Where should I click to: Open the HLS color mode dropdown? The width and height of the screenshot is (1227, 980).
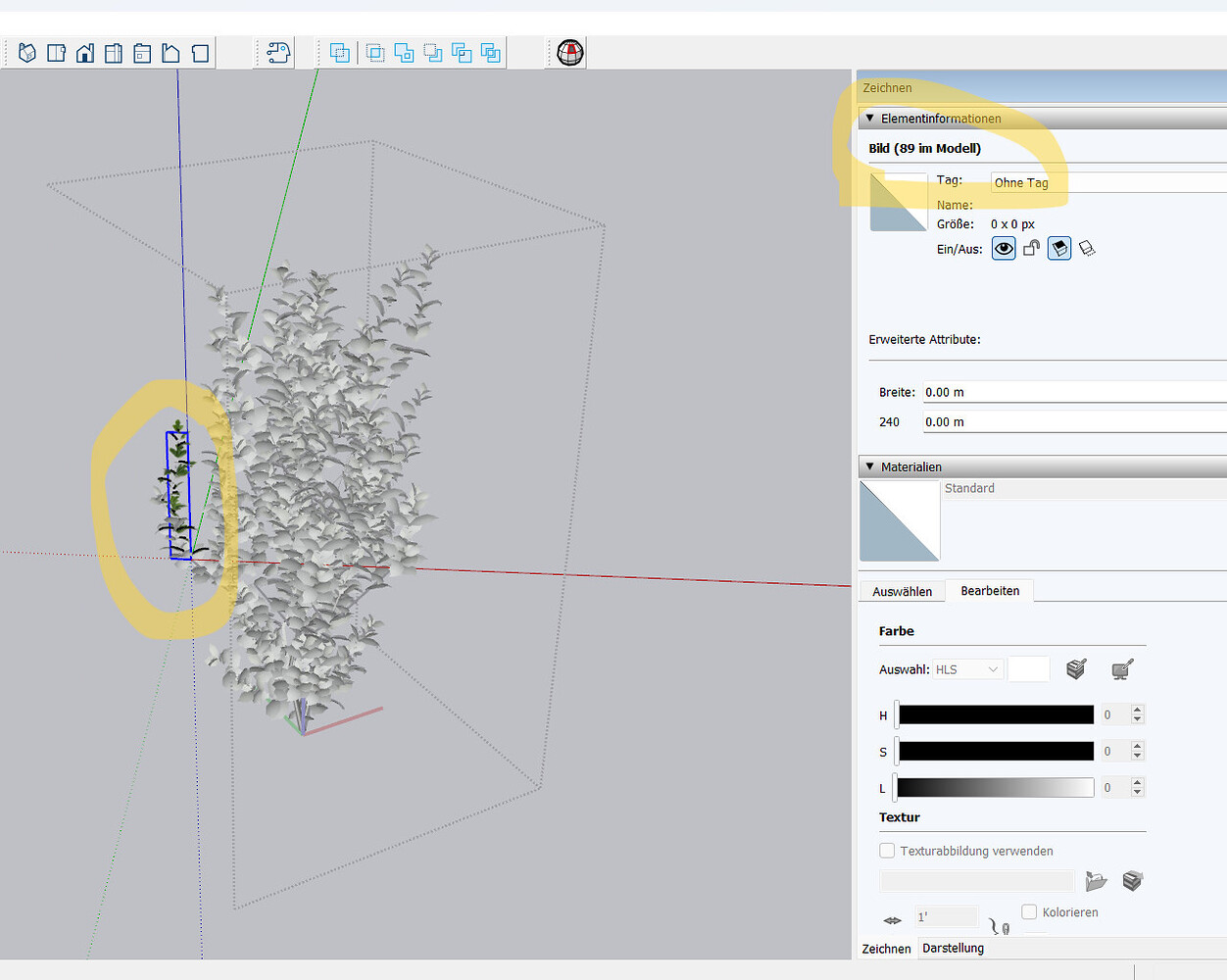click(966, 668)
